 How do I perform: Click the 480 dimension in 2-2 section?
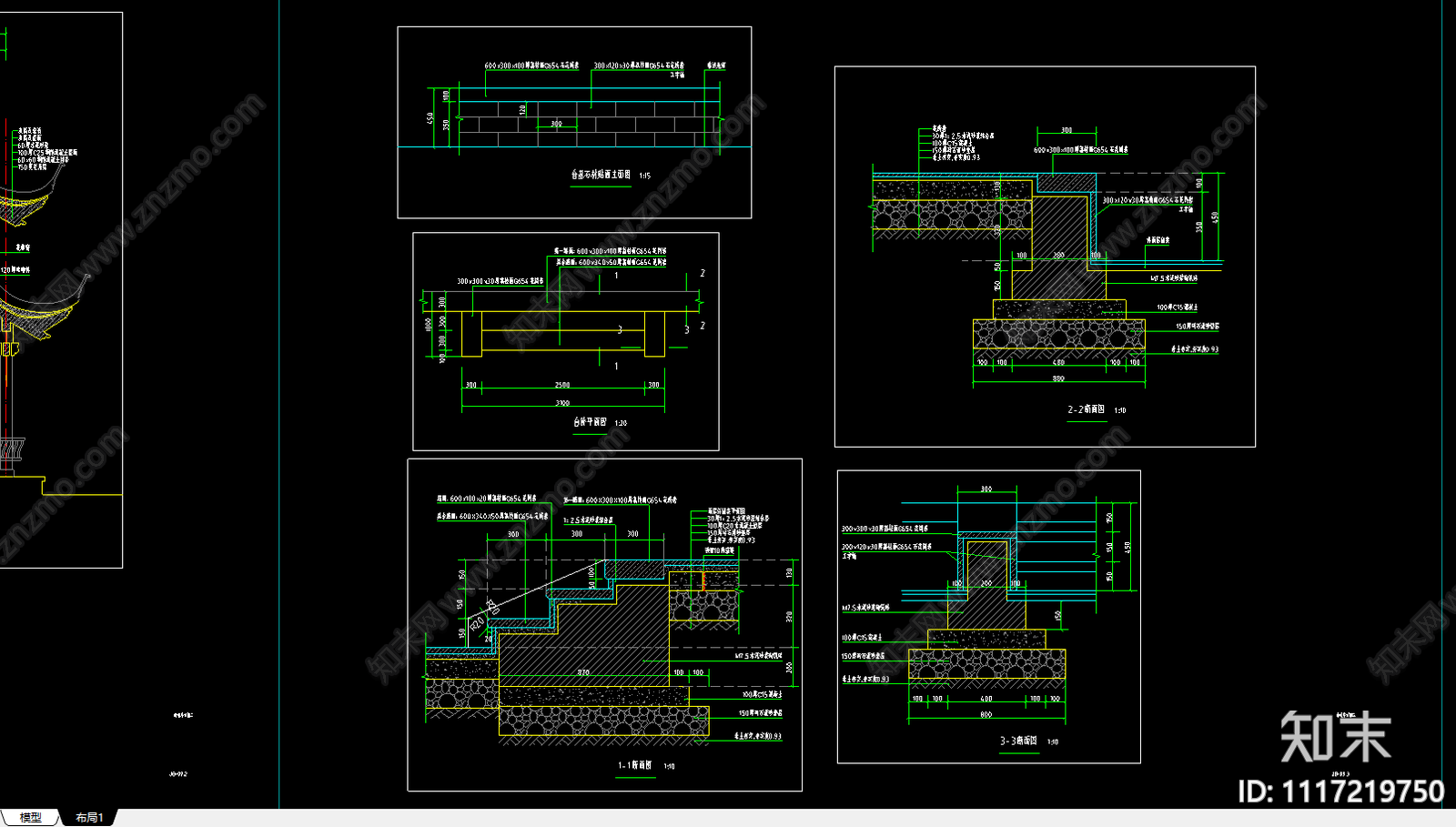[x=1058, y=362]
